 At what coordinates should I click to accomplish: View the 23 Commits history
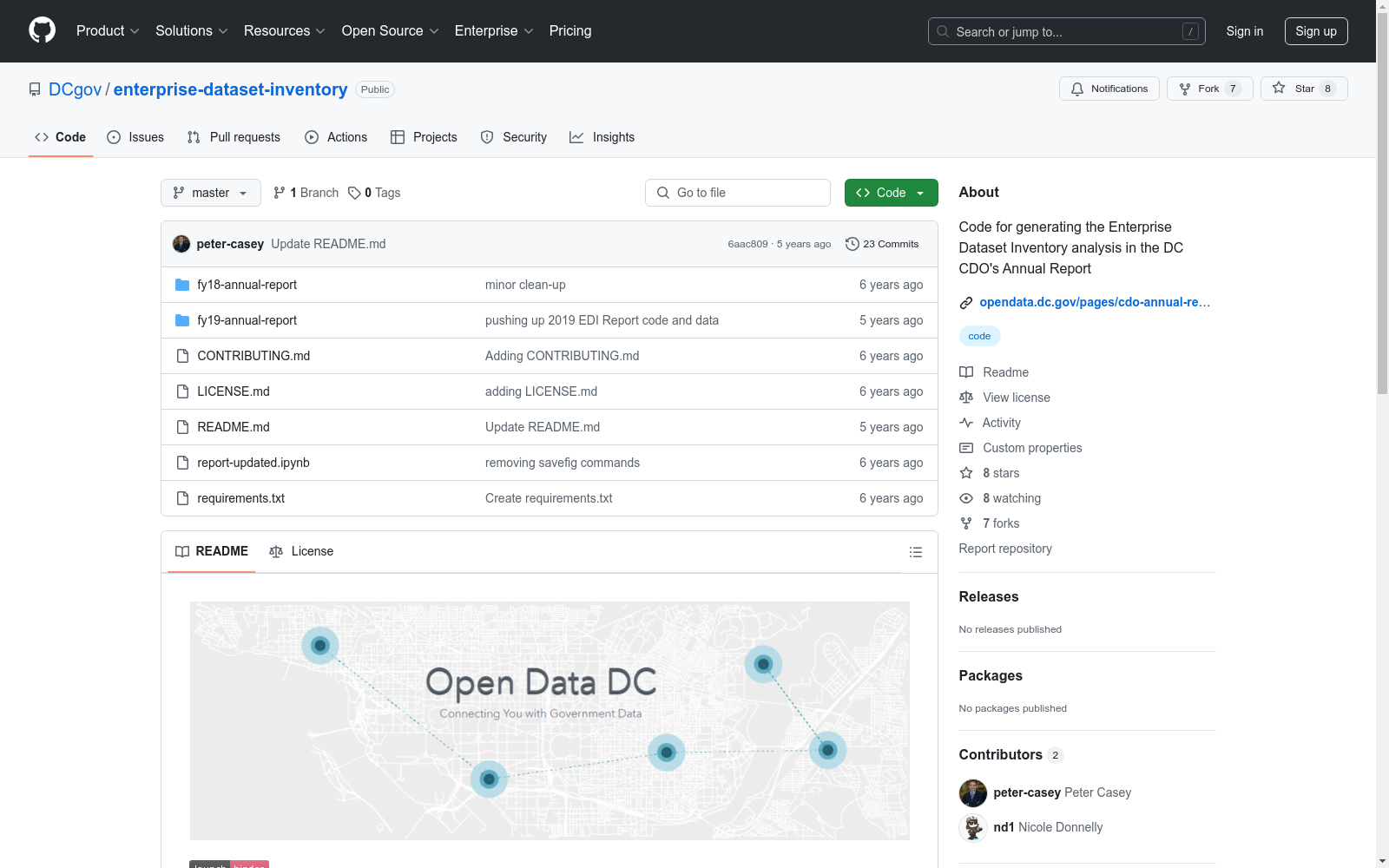coord(882,244)
